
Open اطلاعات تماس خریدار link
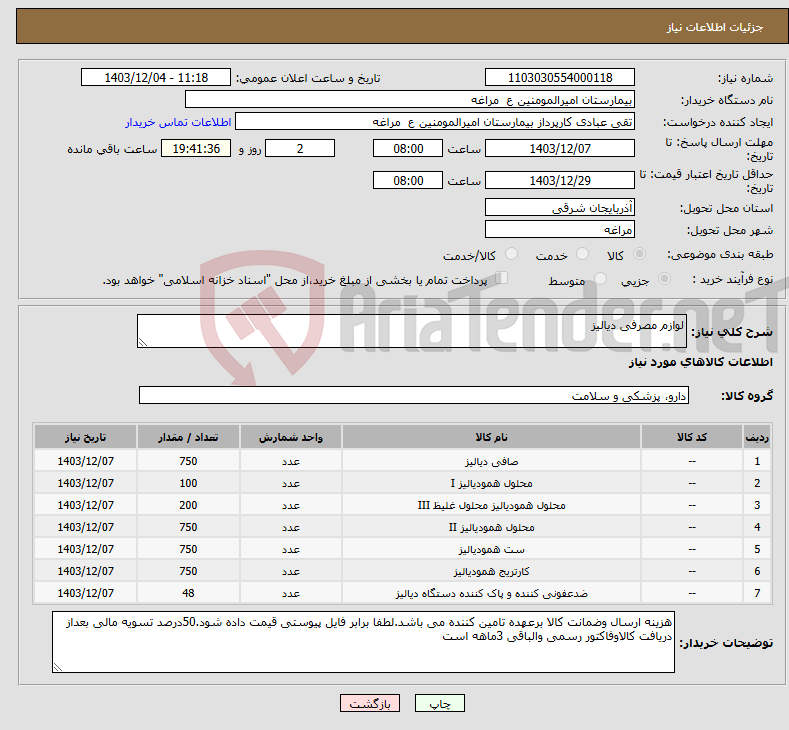pyautogui.click(x=178, y=122)
